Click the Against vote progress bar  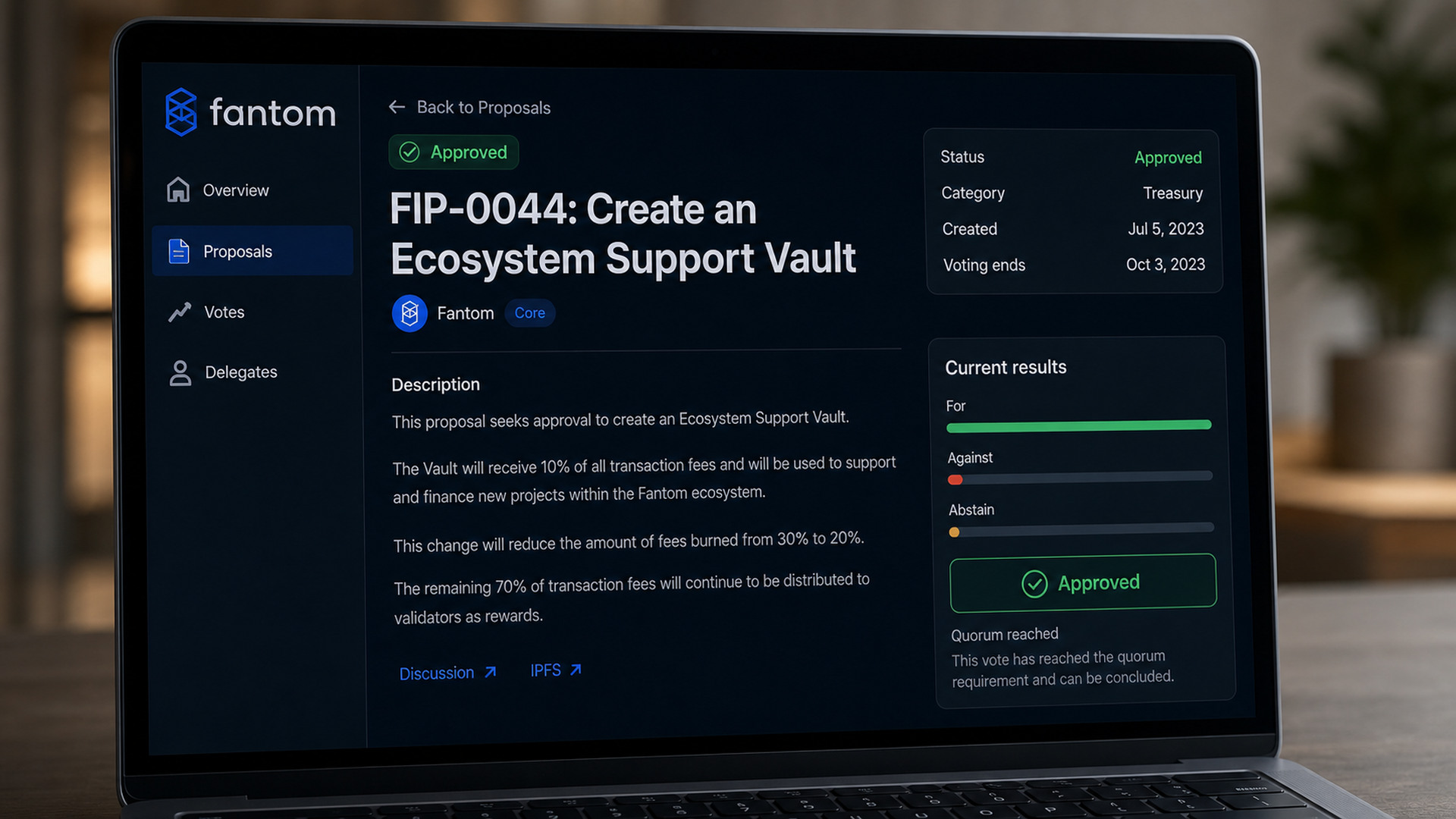tap(1080, 478)
